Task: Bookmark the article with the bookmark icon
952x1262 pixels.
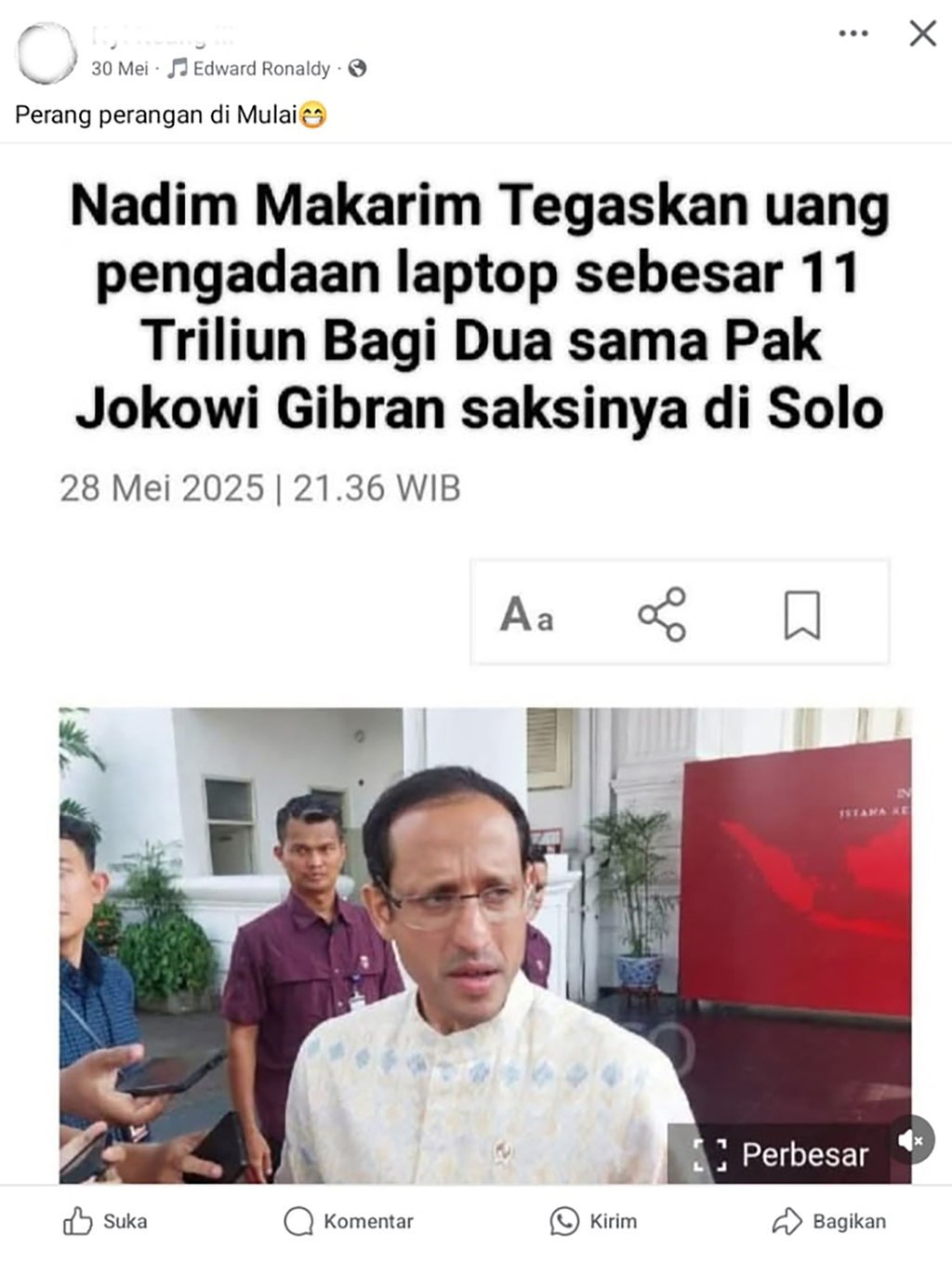Action: pyautogui.click(x=801, y=615)
